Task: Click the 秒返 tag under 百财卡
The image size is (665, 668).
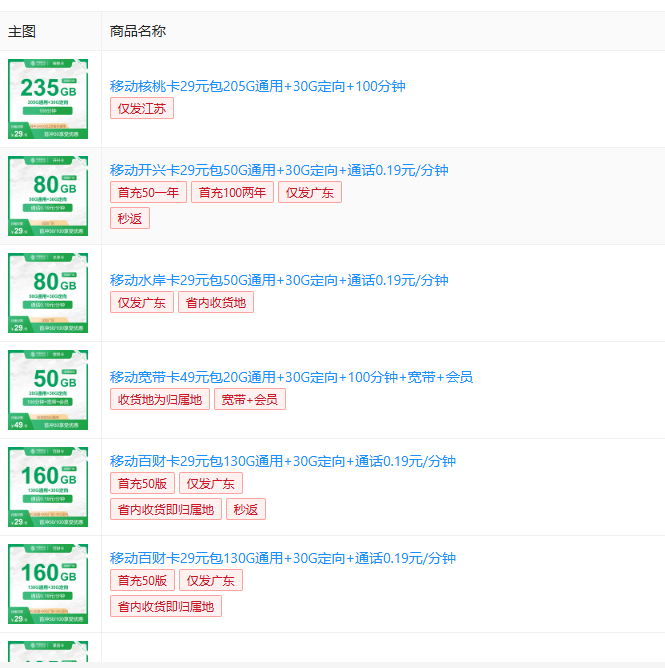Action: (x=246, y=509)
